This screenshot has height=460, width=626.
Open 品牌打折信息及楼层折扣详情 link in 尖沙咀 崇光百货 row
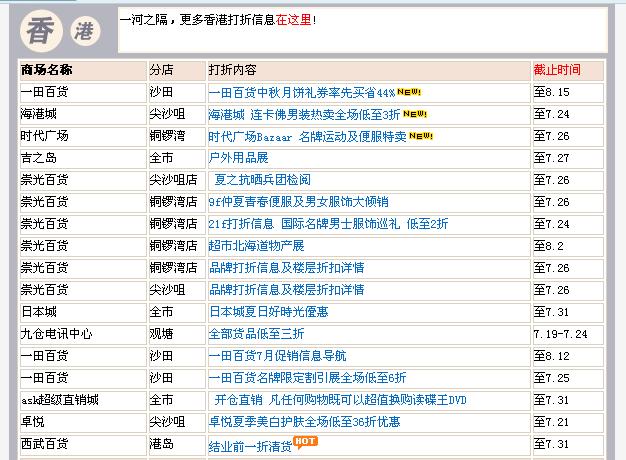(x=287, y=290)
